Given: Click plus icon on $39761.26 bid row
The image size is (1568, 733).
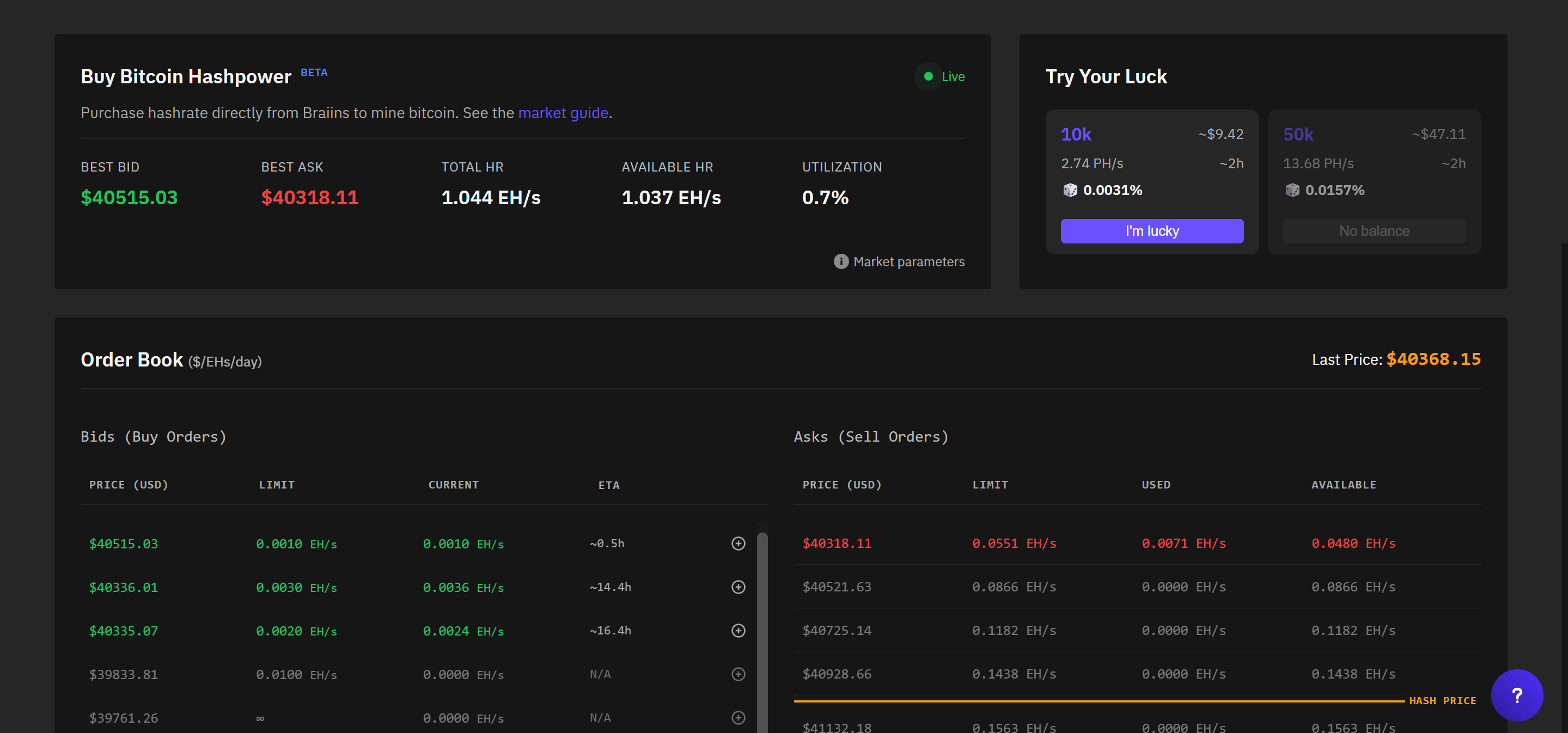Looking at the screenshot, I should [738, 717].
